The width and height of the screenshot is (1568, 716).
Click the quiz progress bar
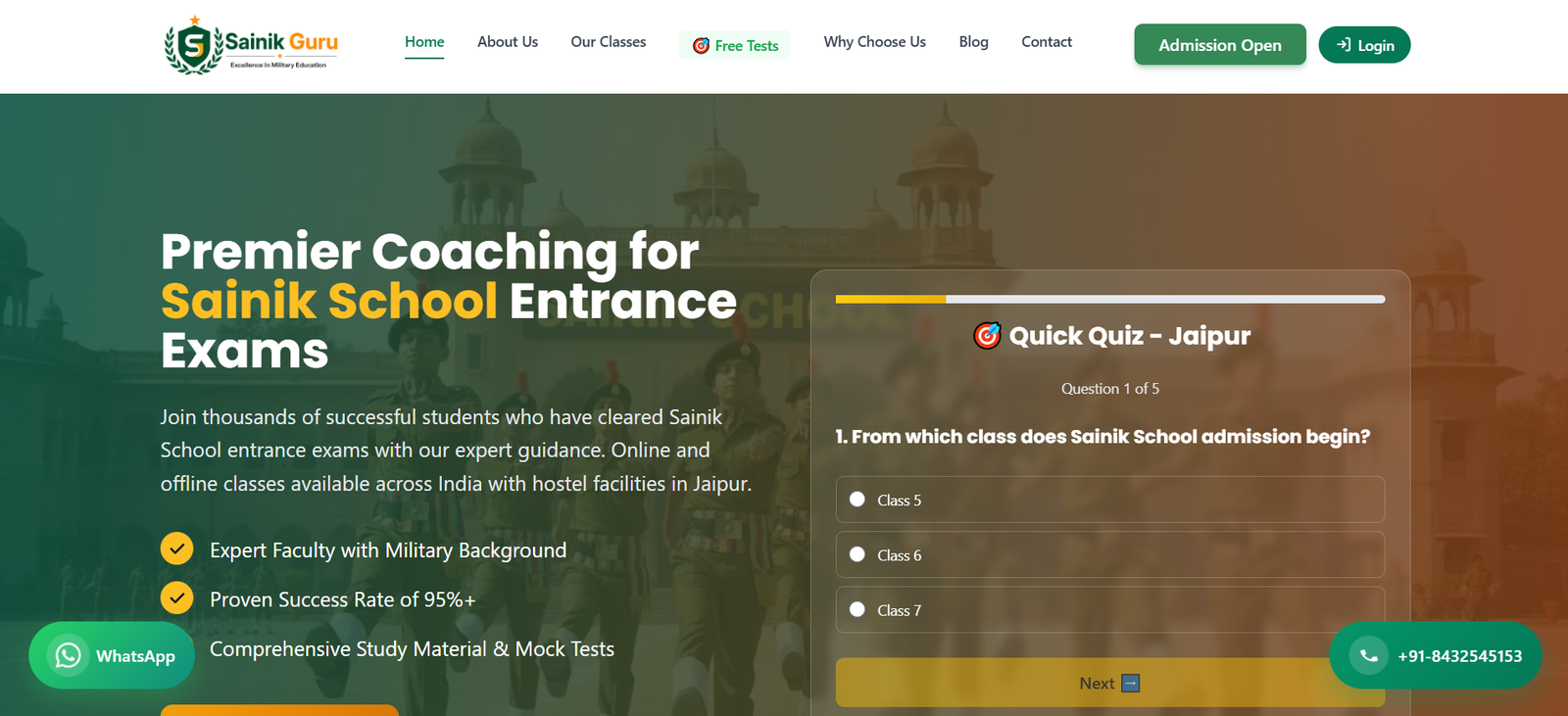(1110, 299)
